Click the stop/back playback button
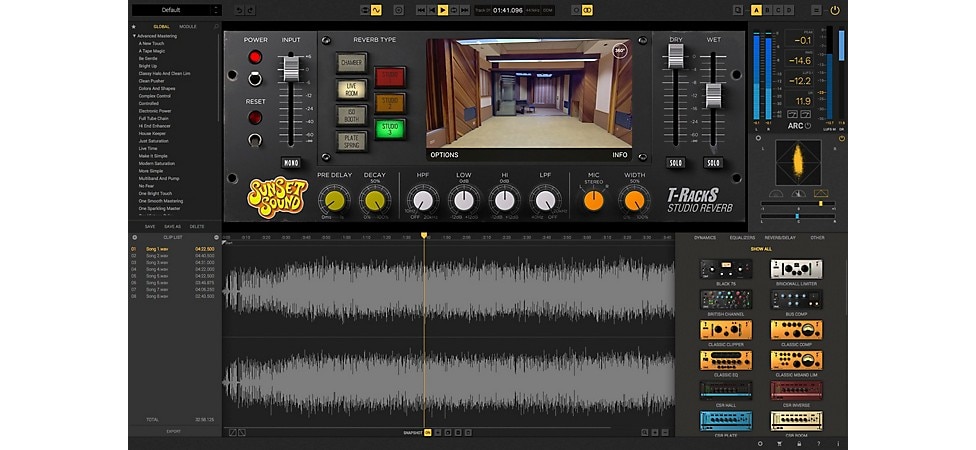The image size is (976, 450). coord(431,10)
